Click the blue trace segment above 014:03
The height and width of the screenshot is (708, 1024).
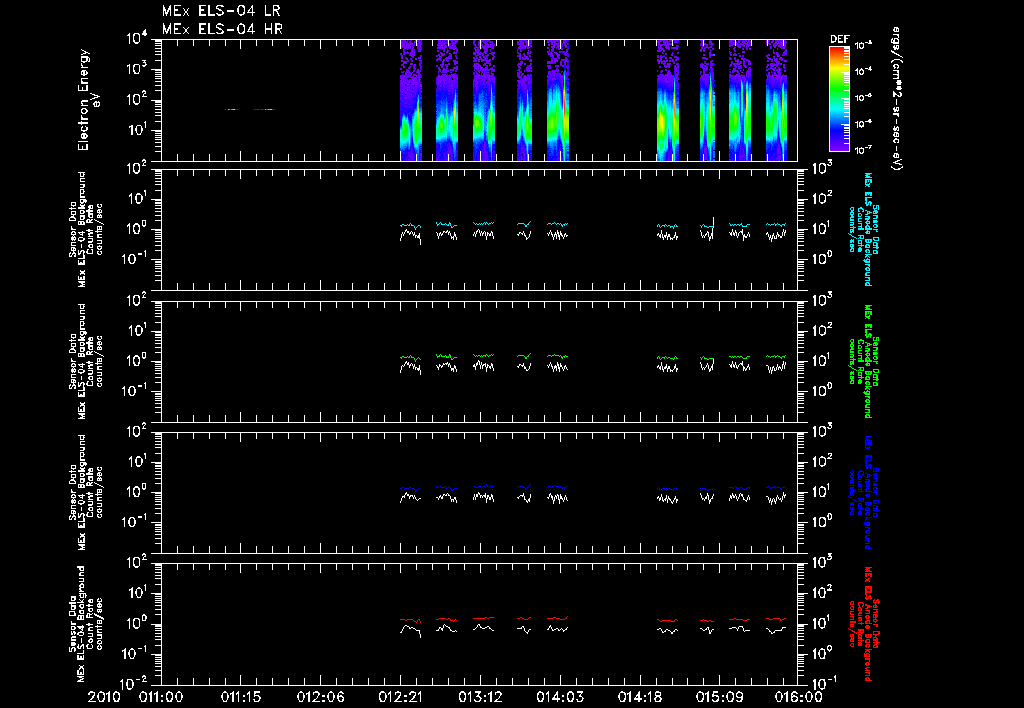[x=558, y=487]
